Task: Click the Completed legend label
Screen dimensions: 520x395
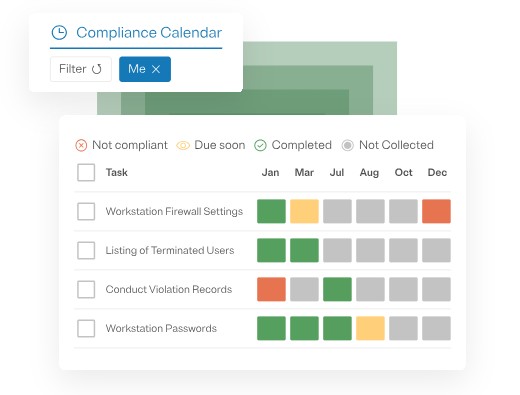Action: [302, 145]
